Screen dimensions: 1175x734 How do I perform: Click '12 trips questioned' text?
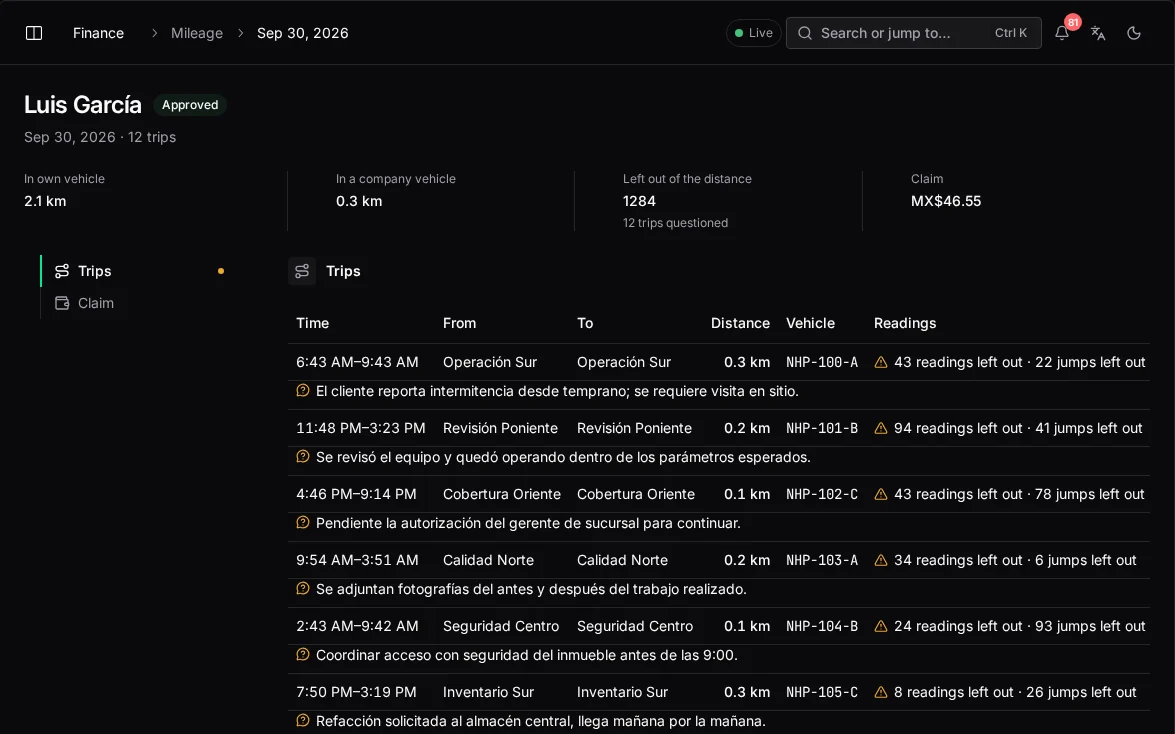pyautogui.click(x=675, y=223)
